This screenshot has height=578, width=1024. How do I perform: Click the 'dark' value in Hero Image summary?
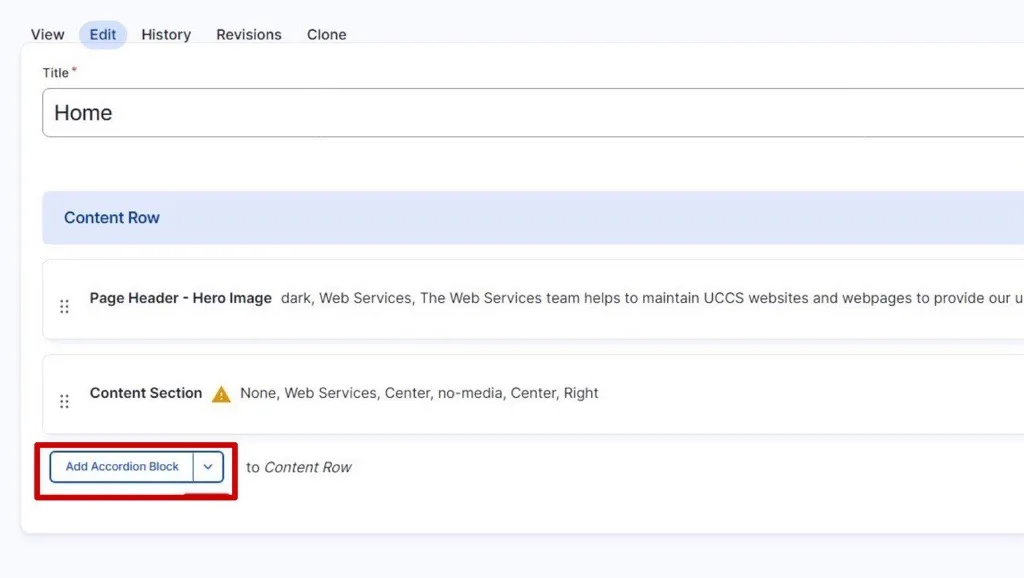(x=297, y=298)
